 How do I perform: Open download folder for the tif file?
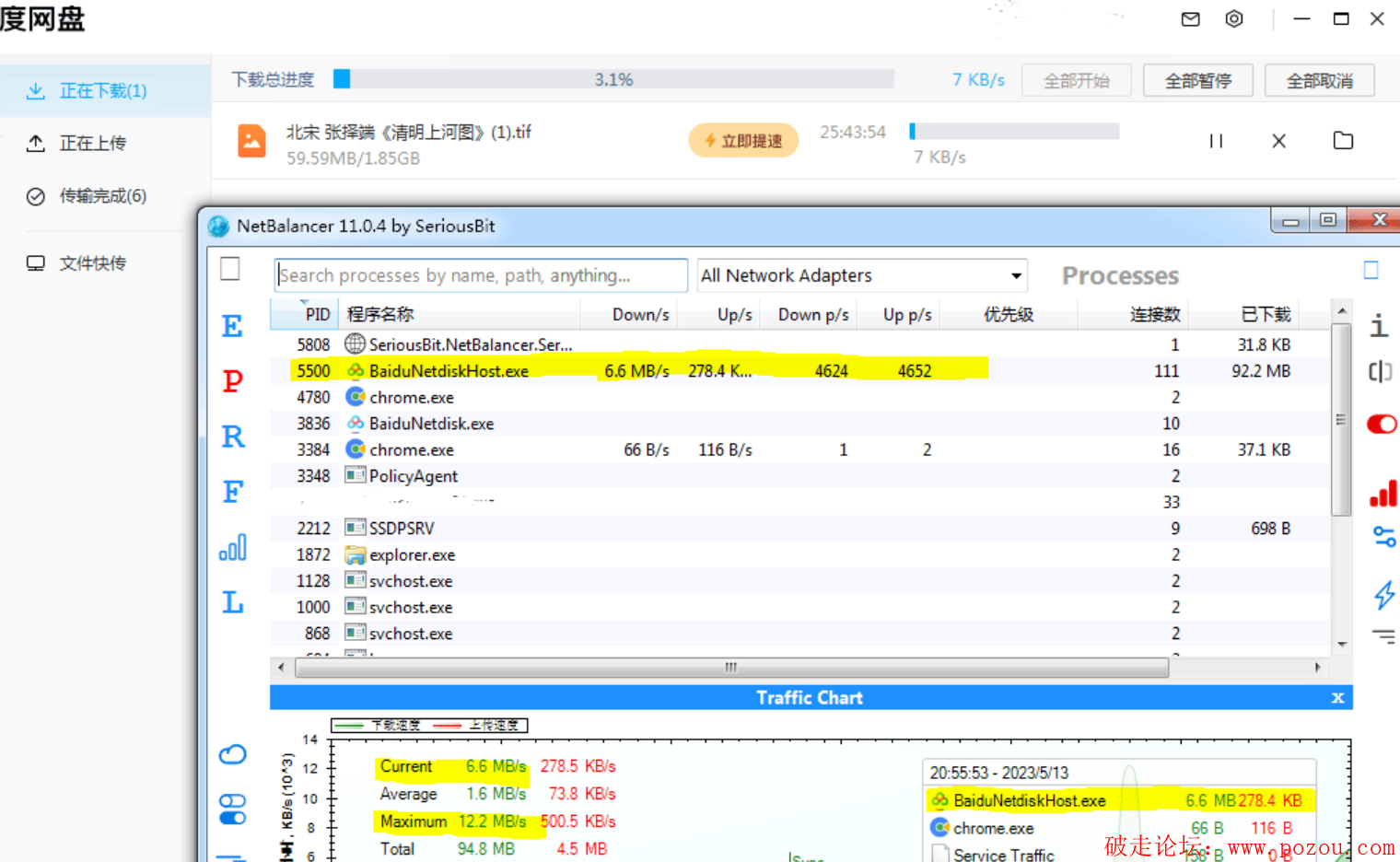tap(1343, 141)
